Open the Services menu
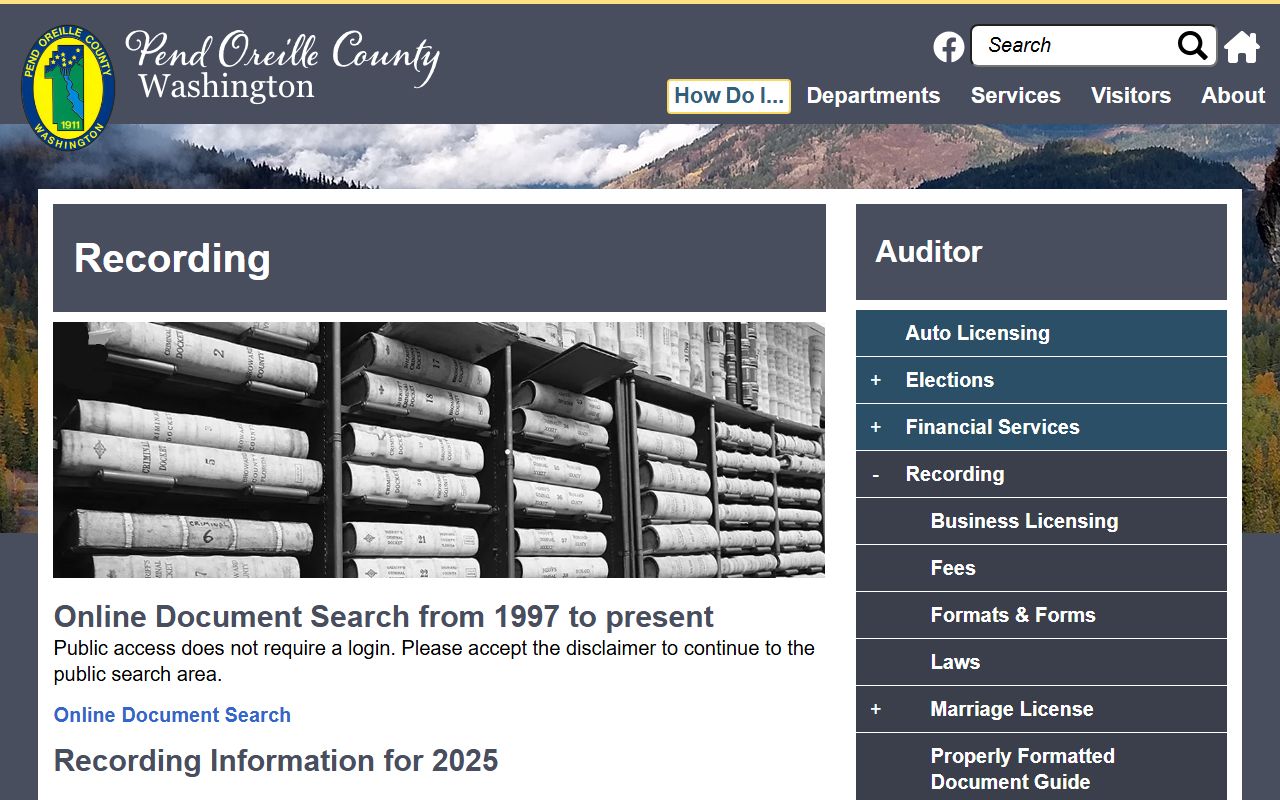The height and width of the screenshot is (800, 1280). pos(1015,96)
